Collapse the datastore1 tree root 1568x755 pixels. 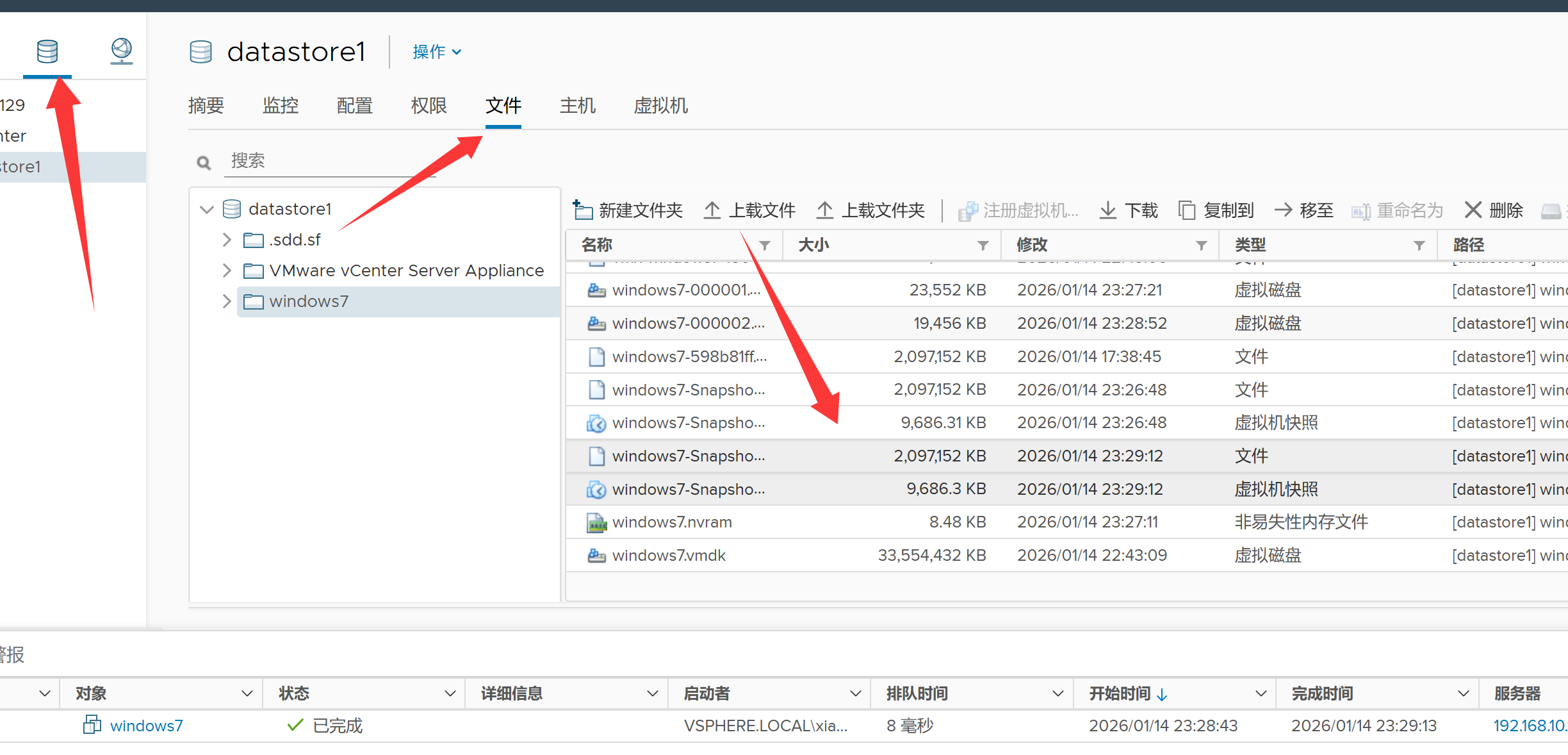coord(206,209)
